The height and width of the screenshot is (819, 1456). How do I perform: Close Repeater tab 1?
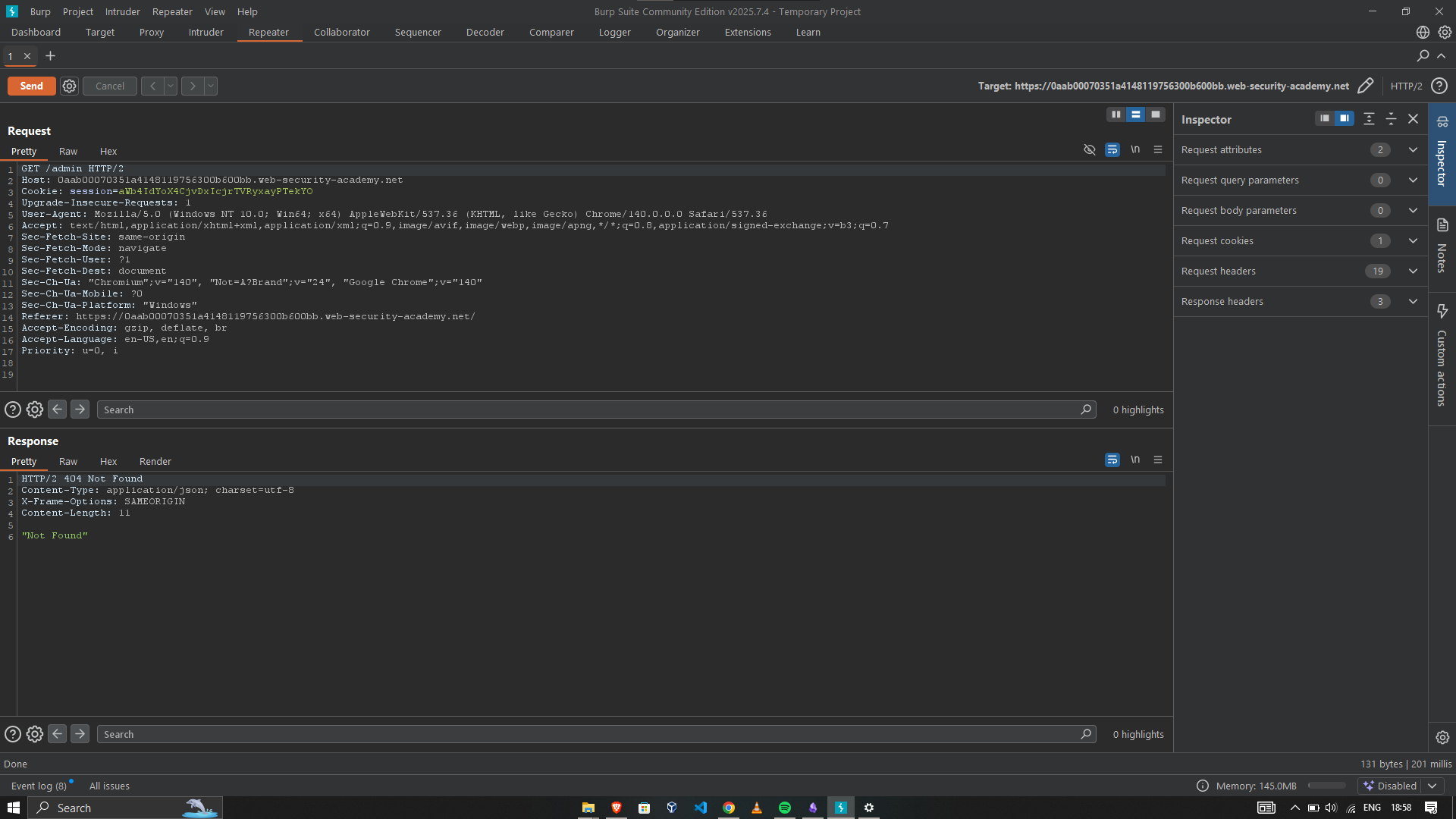tap(27, 56)
